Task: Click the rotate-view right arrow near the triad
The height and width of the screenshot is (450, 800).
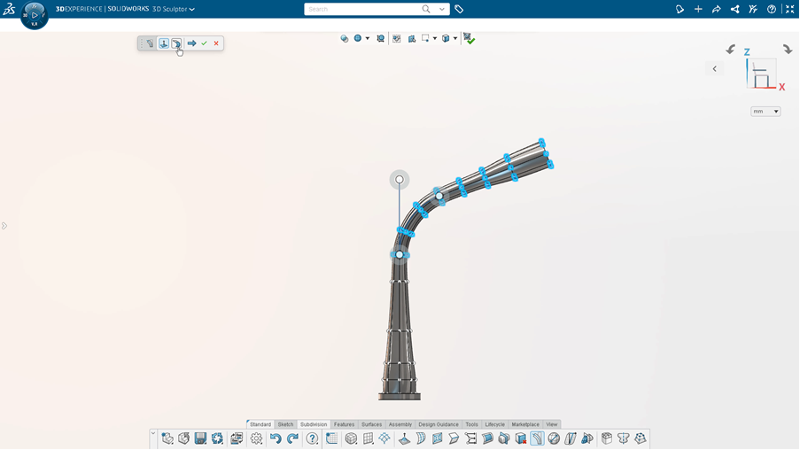Action: pyautogui.click(x=788, y=49)
